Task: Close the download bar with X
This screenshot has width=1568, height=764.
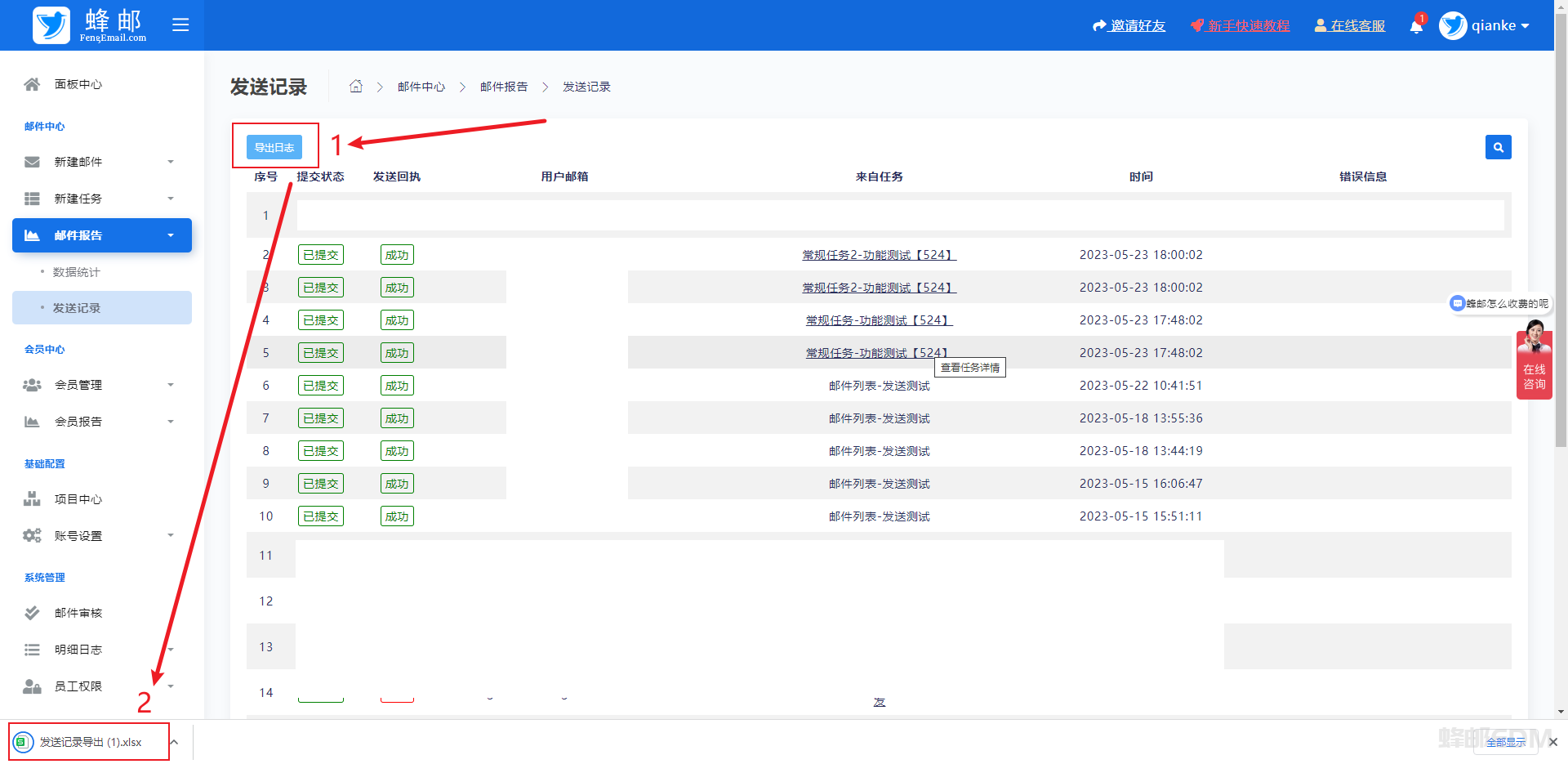Action: 1552,742
